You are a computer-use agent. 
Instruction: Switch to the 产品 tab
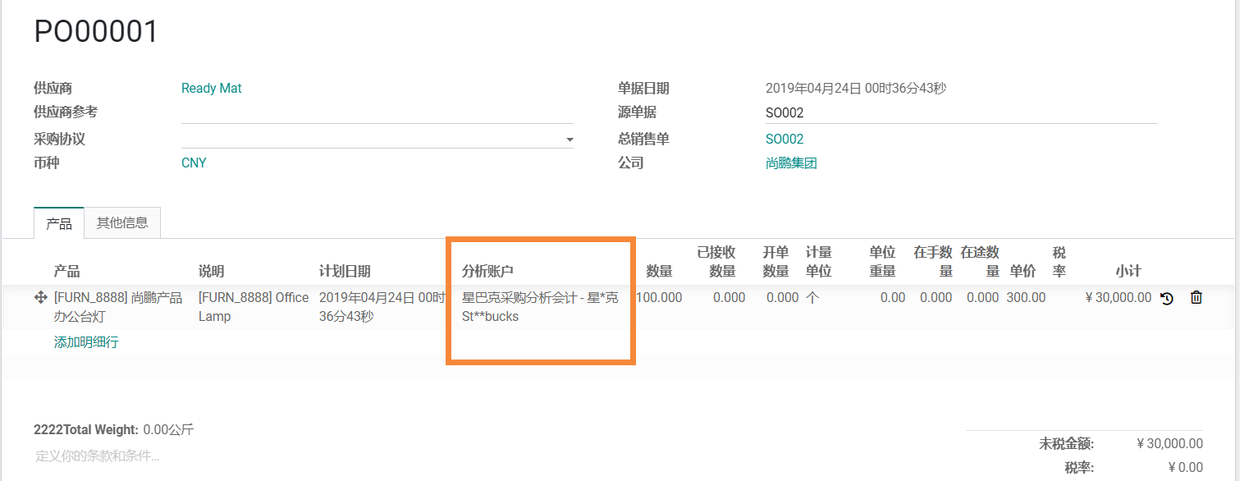click(59, 223)
